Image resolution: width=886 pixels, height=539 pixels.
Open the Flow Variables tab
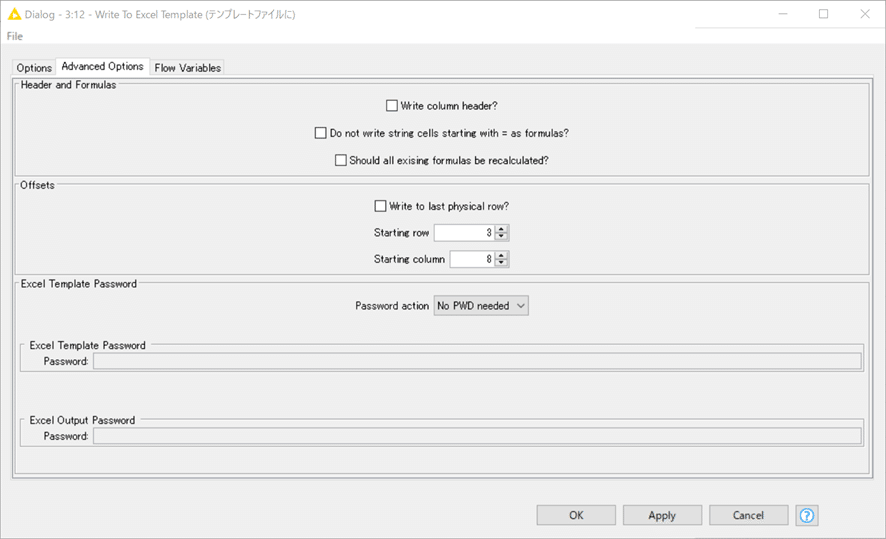[187, 68]
